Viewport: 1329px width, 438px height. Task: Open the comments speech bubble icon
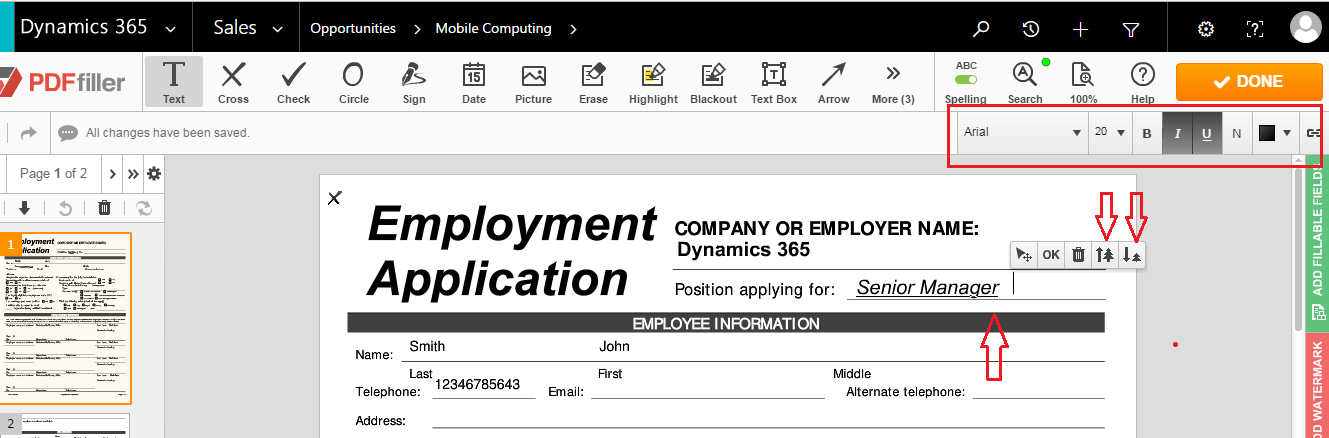[67, 132]
